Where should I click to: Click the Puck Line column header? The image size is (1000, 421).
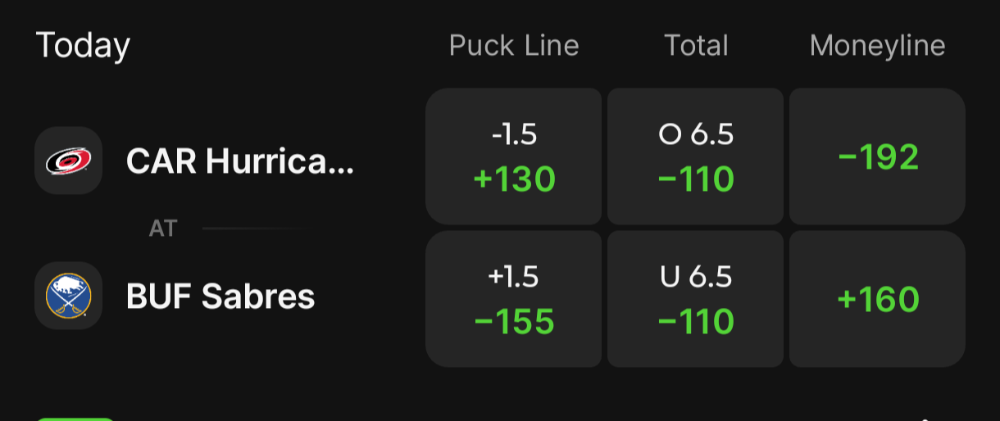(514, 46)
